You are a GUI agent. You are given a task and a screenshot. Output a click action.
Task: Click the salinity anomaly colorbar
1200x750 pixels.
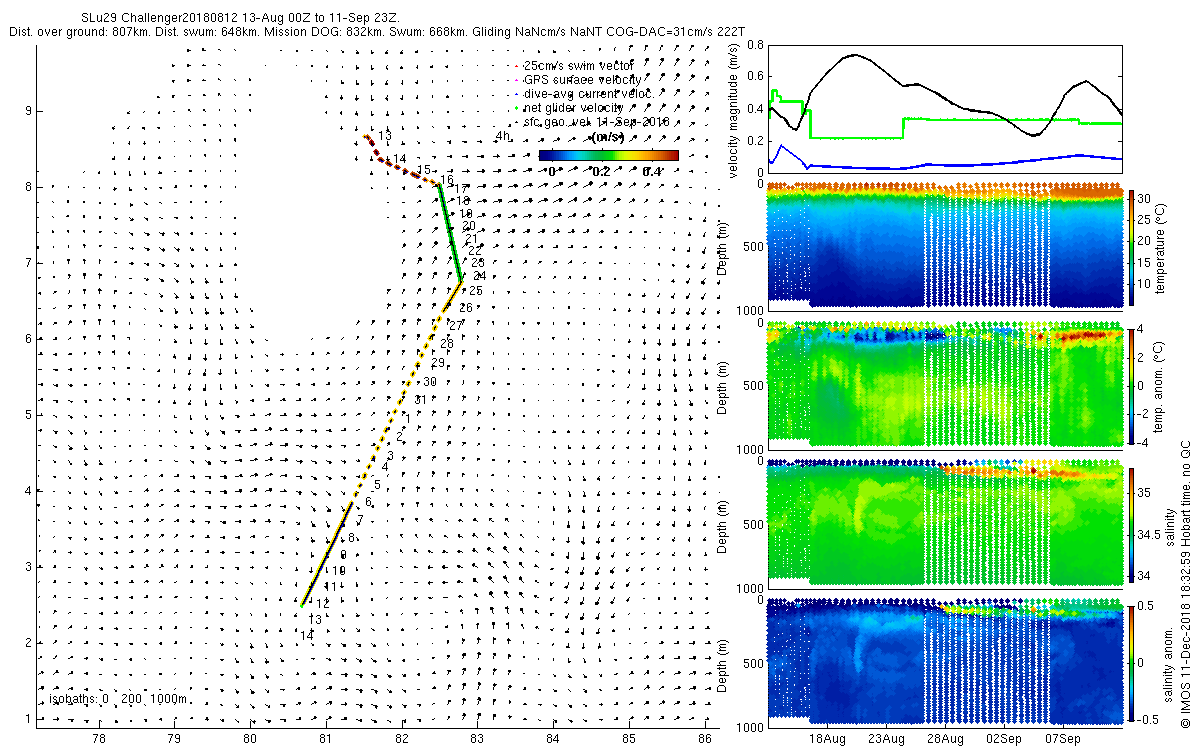tap(1131, 662)
